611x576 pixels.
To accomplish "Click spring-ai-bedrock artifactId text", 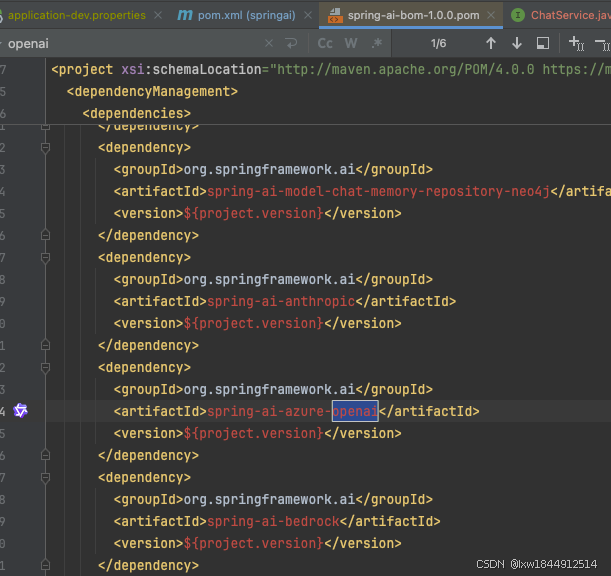I will 273,521.
